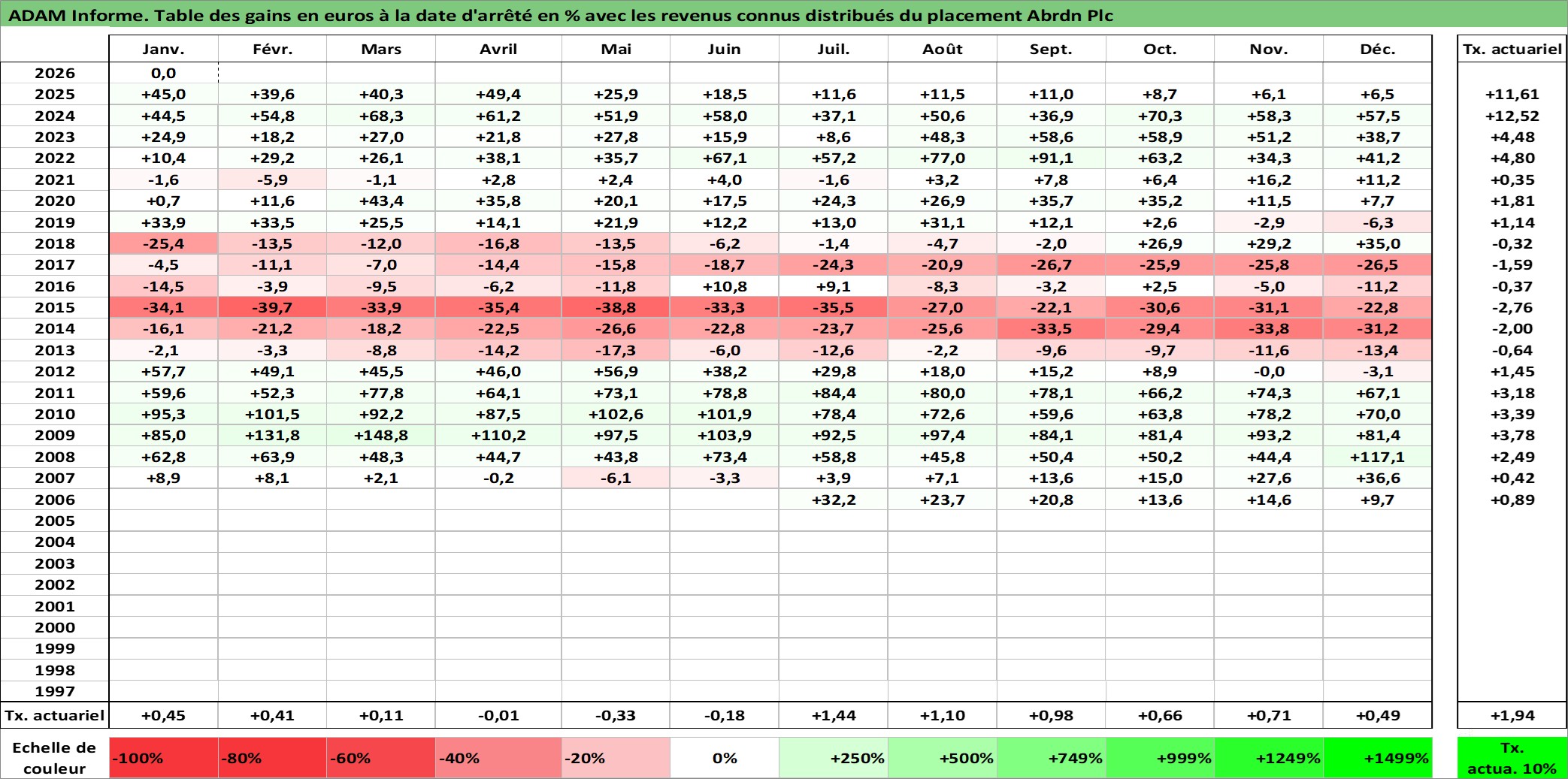Click the 'Avril' column header
1568x779 pixels.
click(x=498, y=49)
